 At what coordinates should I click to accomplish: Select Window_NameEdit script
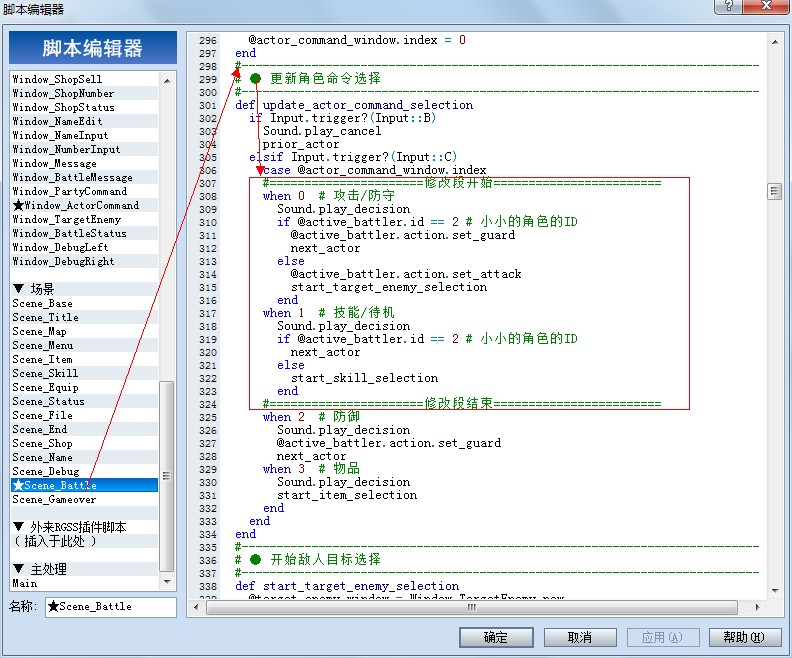(84, 122)
